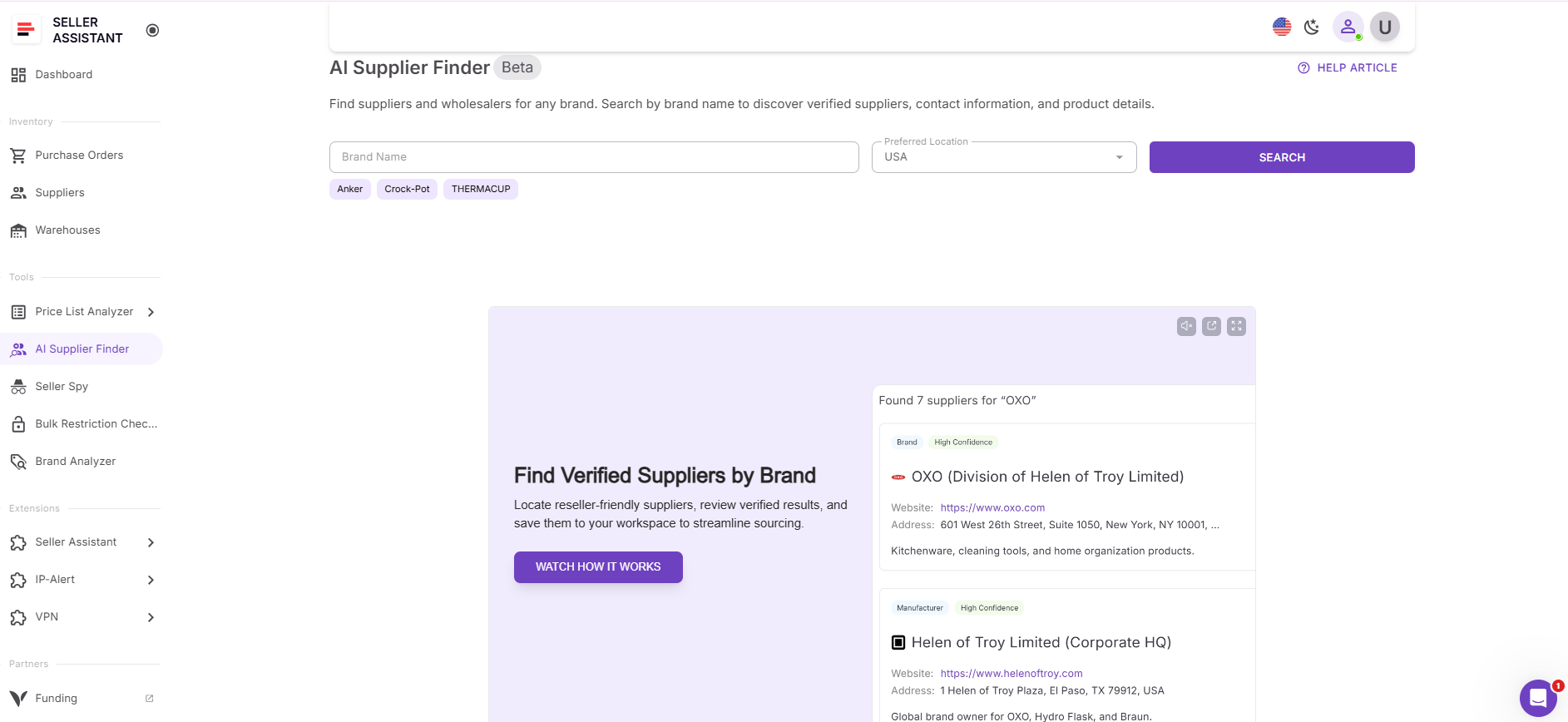Click inside the Brand Name field
The height and width of the screenshot is (722, 1568).
tap(594, 156)
